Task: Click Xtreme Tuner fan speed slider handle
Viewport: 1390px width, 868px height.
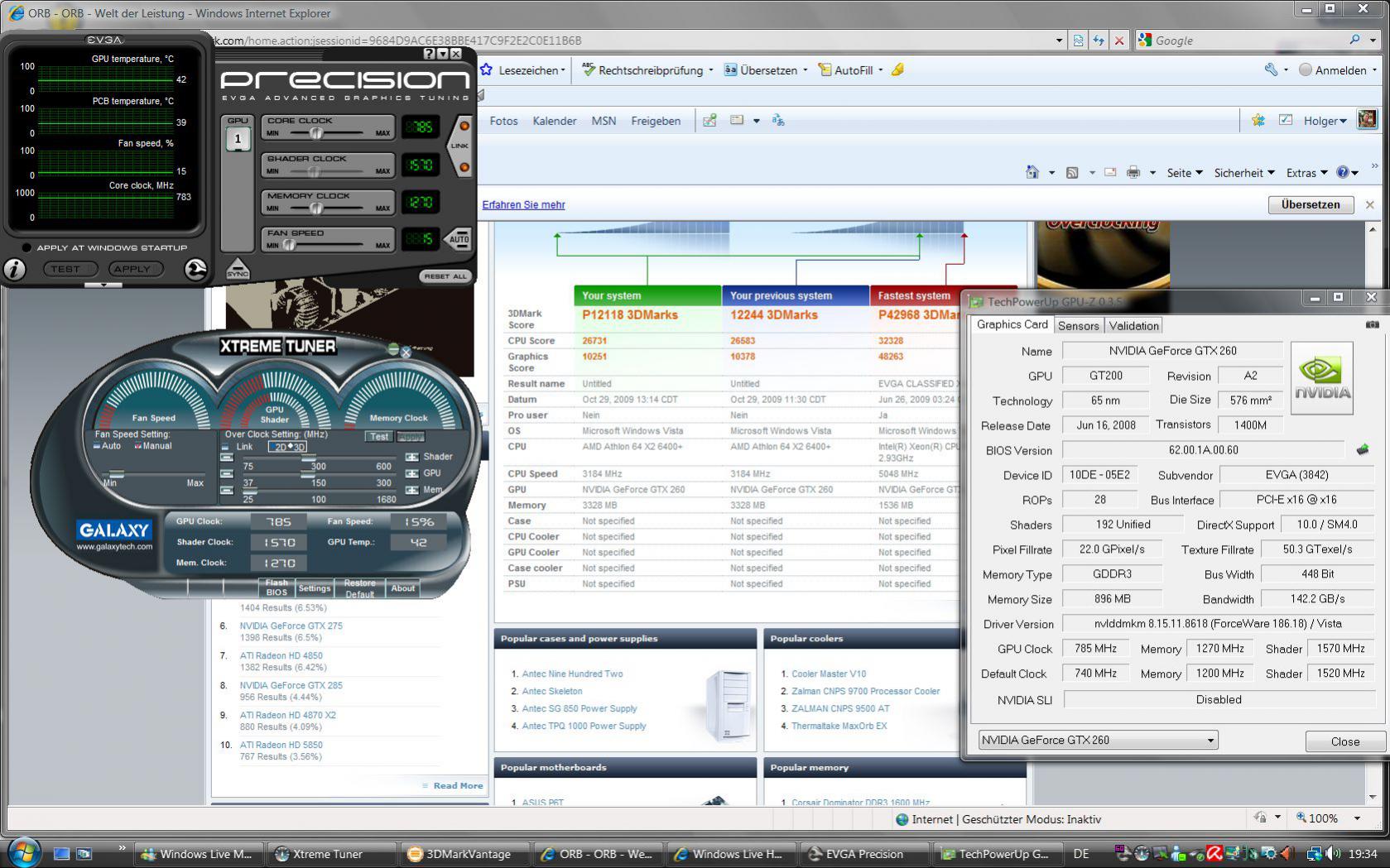Action: [117, 474]
